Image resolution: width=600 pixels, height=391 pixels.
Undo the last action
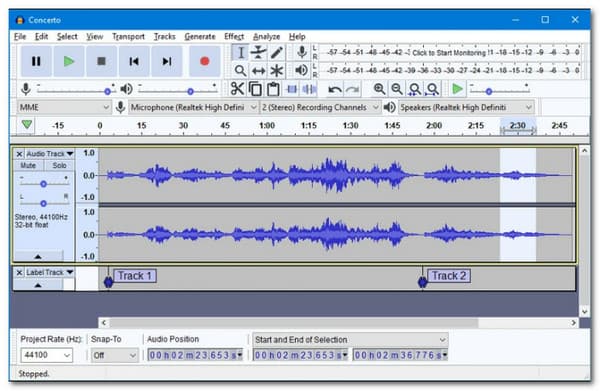pos(335,90)
